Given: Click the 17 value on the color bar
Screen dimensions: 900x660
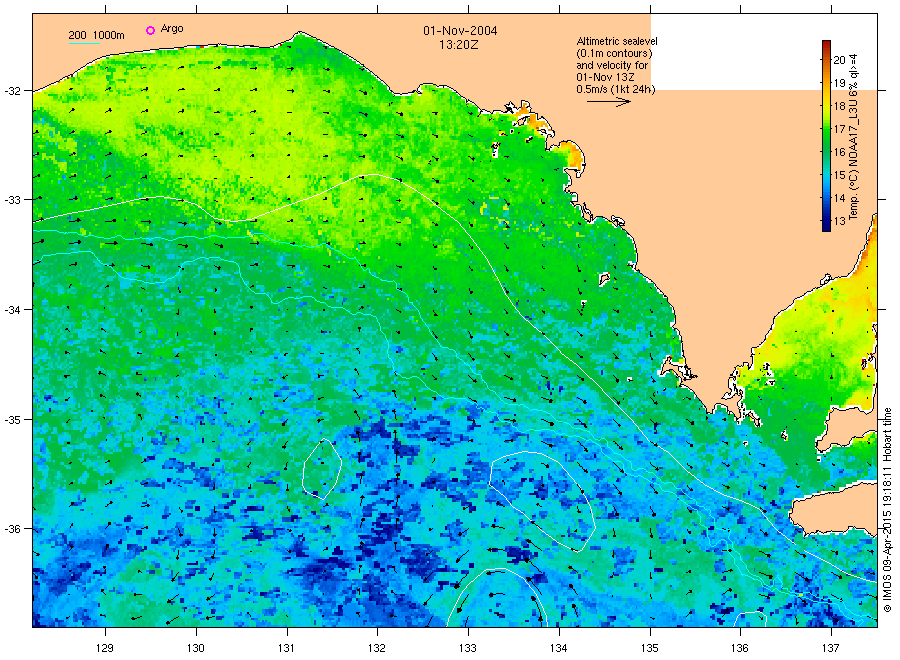Looking at the screenshot, I should click(840, 129).
